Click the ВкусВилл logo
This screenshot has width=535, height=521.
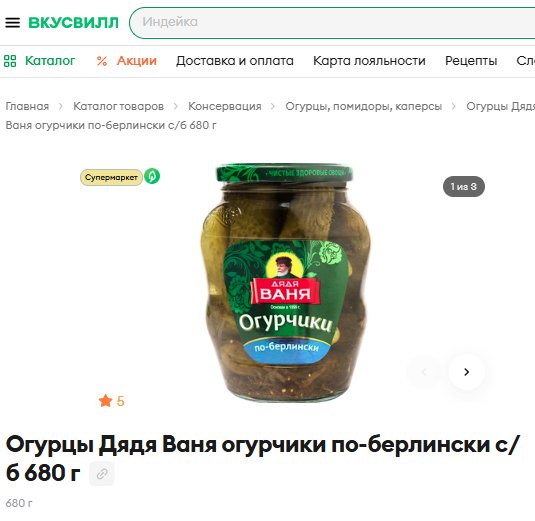pyautogui.click(x=73, y=23)
